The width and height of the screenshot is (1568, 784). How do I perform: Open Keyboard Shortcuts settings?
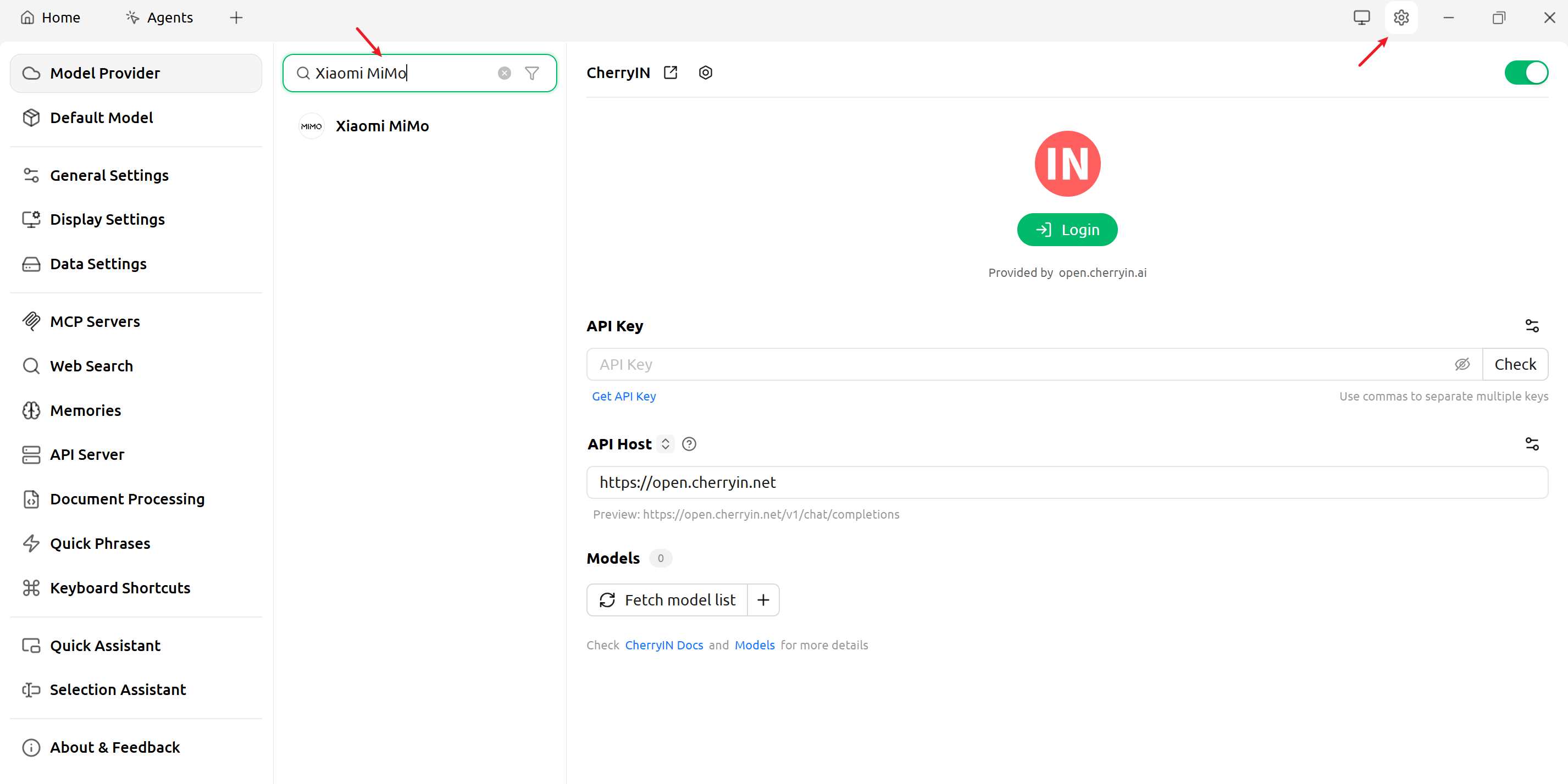click(x=136, y=588)
